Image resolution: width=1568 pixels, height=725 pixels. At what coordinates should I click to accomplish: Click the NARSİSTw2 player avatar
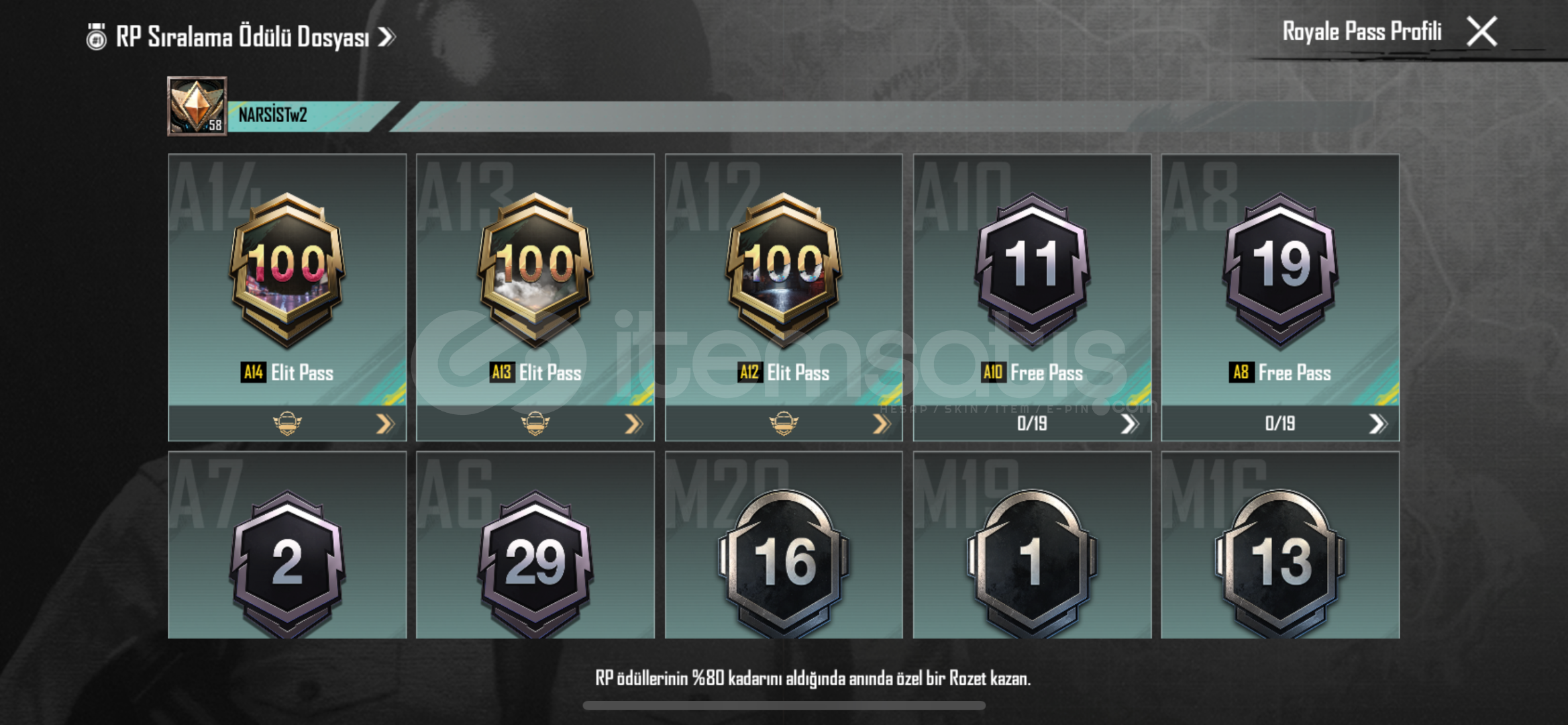pyautogui.click(x=197, y=106)
